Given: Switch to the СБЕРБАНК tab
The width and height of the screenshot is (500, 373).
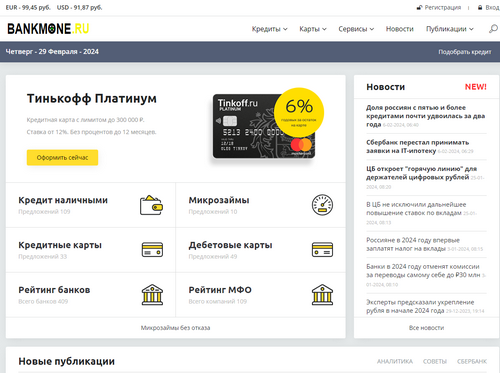Looking at the screenshot, I should pyautogui.click(x=472, y=361).
